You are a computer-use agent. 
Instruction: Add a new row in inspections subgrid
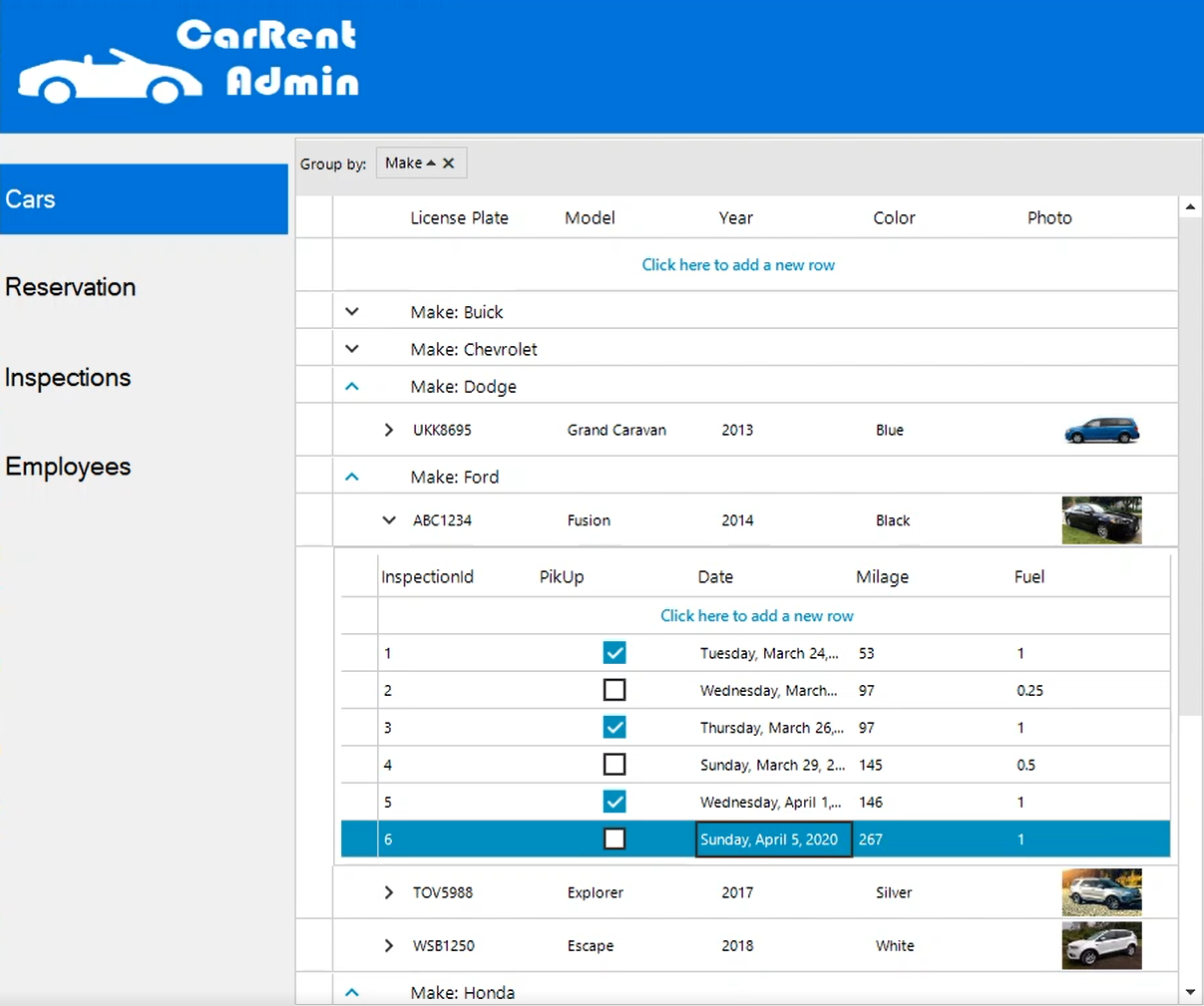pyautogui.click(x=756, y=616)
